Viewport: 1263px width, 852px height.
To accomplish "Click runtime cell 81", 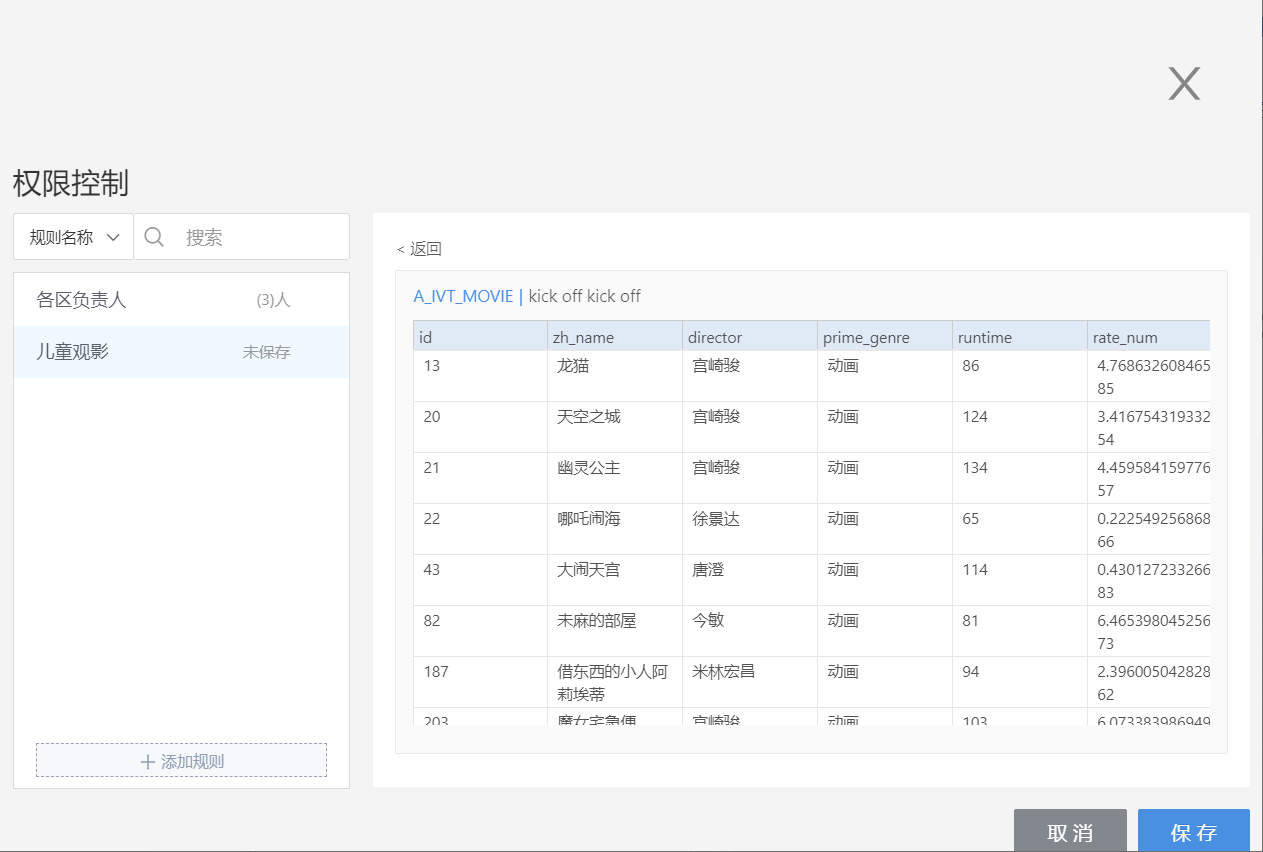I will [x=1020, y=632].
